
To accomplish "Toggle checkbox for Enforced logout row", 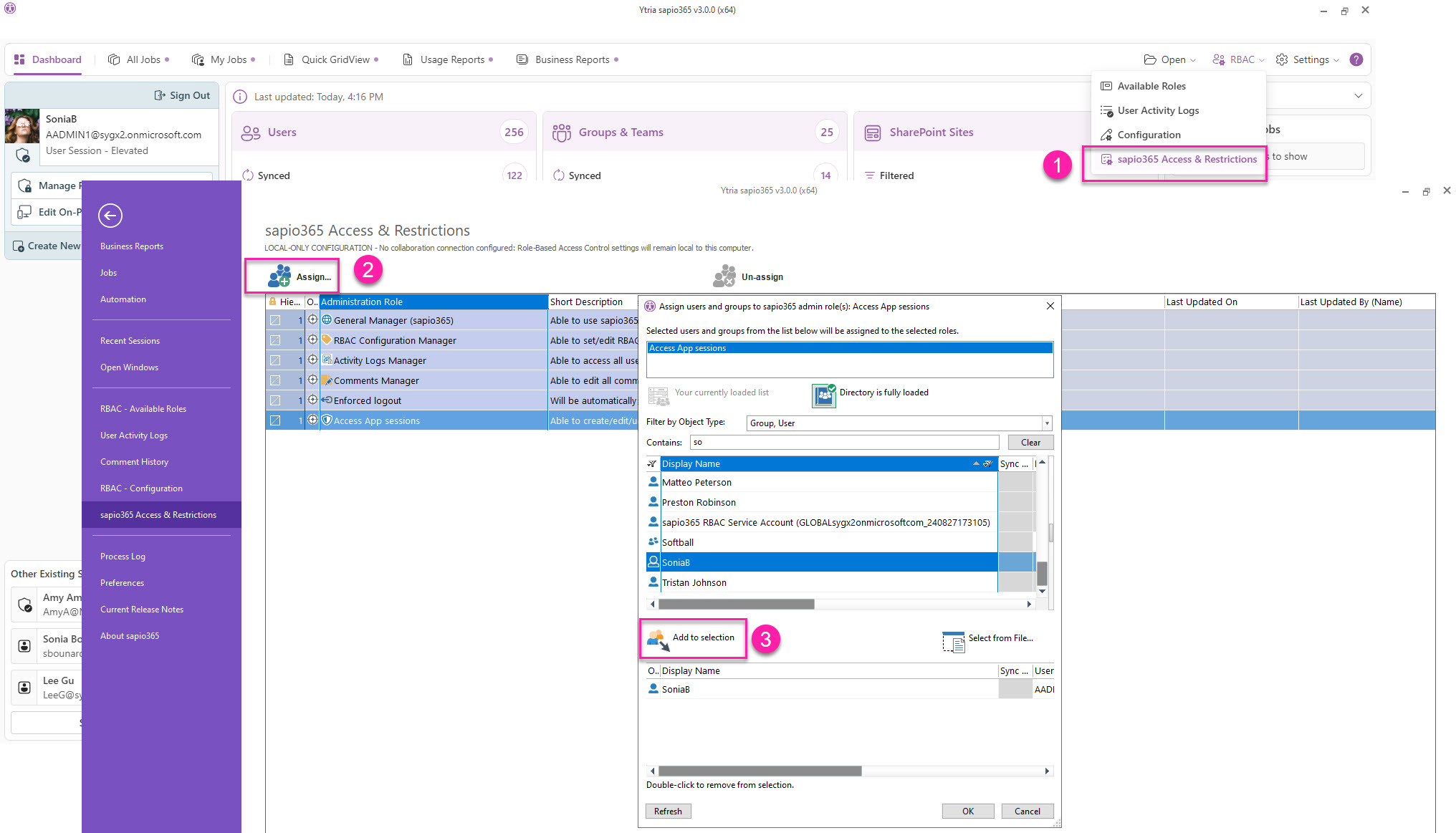I will 275,400.
